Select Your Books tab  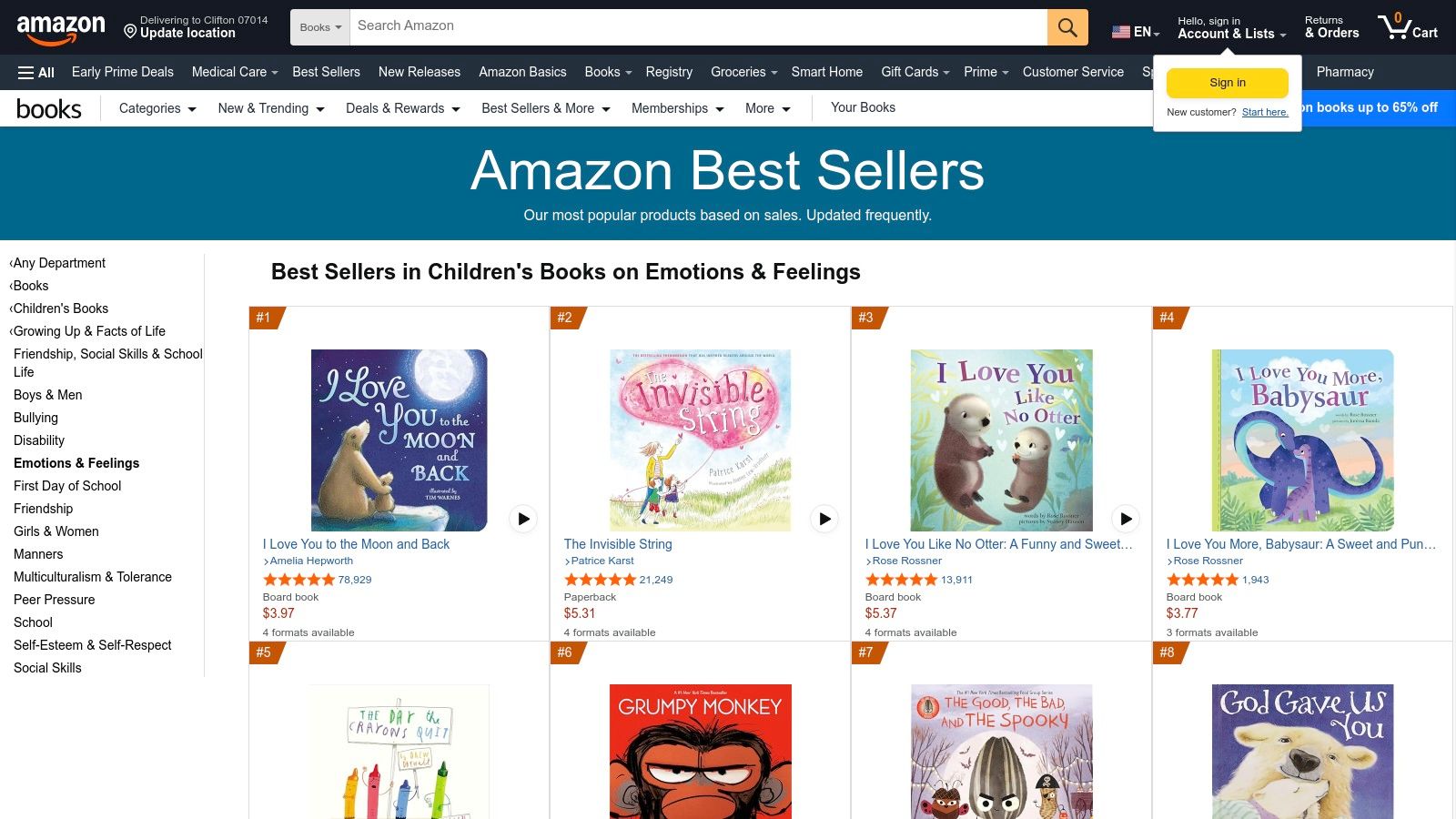[x=863, y=107]
